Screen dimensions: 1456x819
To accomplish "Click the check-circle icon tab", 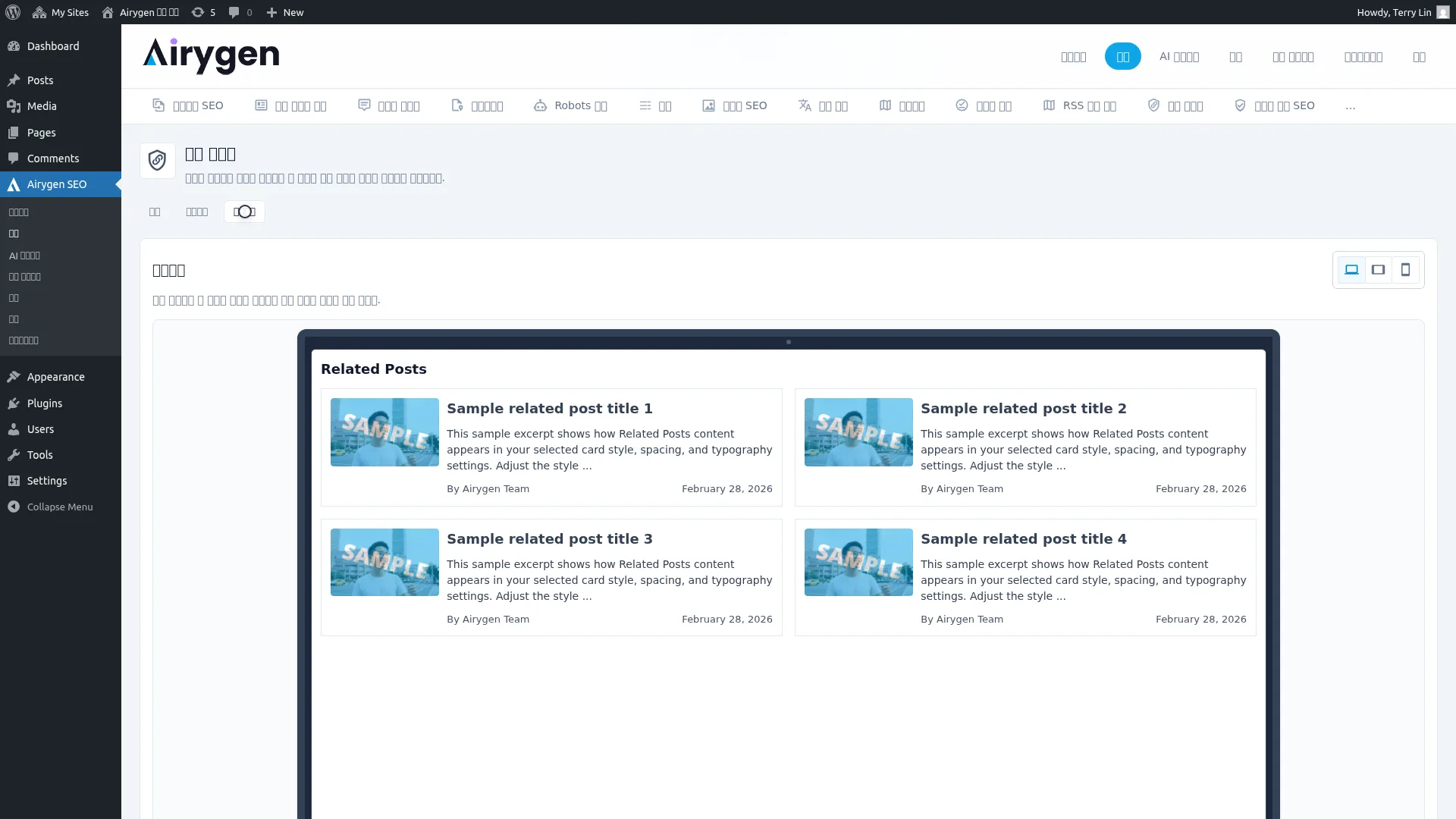I will click(983, 105).
